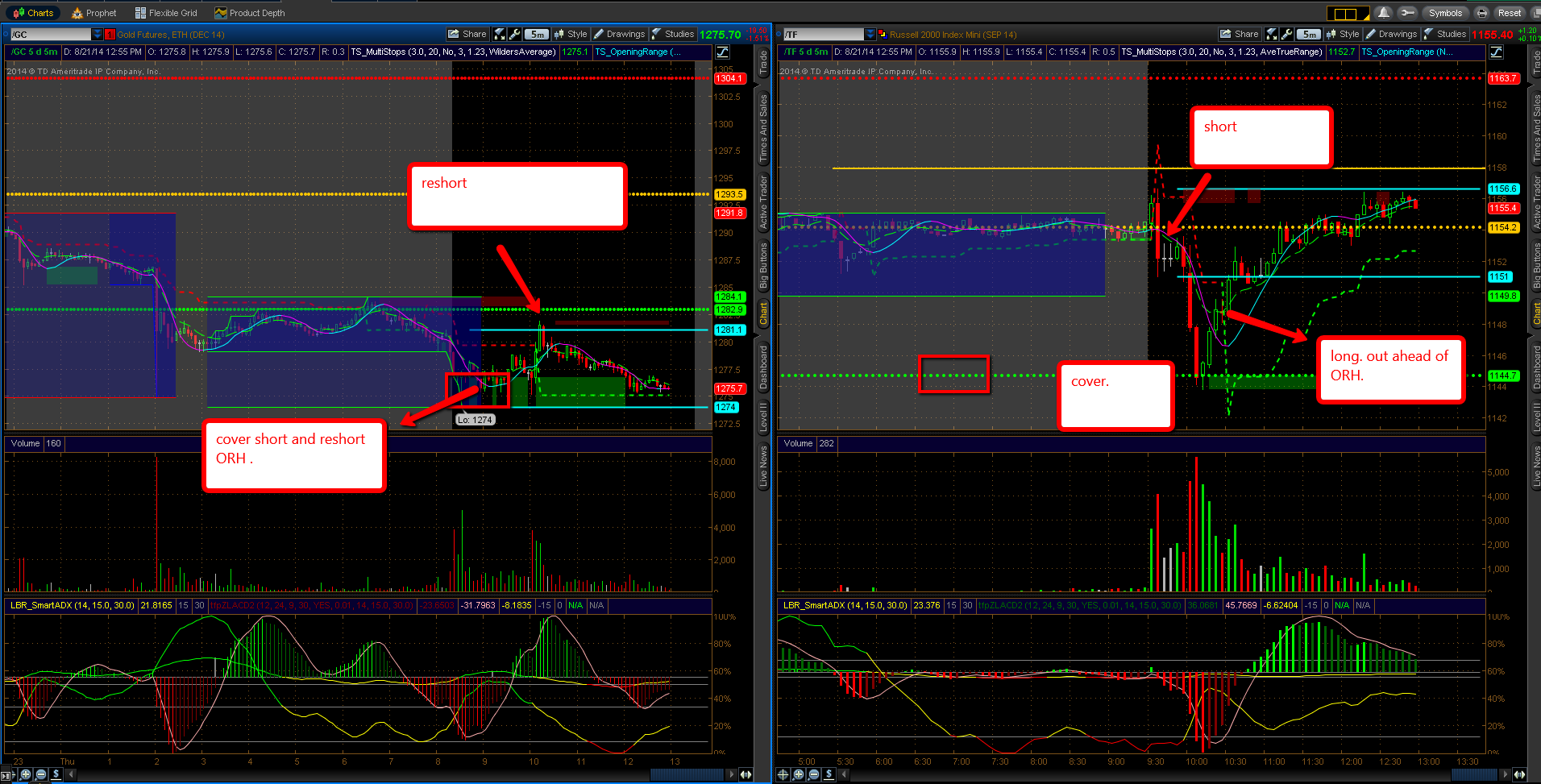
Task: Select Chart side tab of /GC chart
Action: point(763,314)
